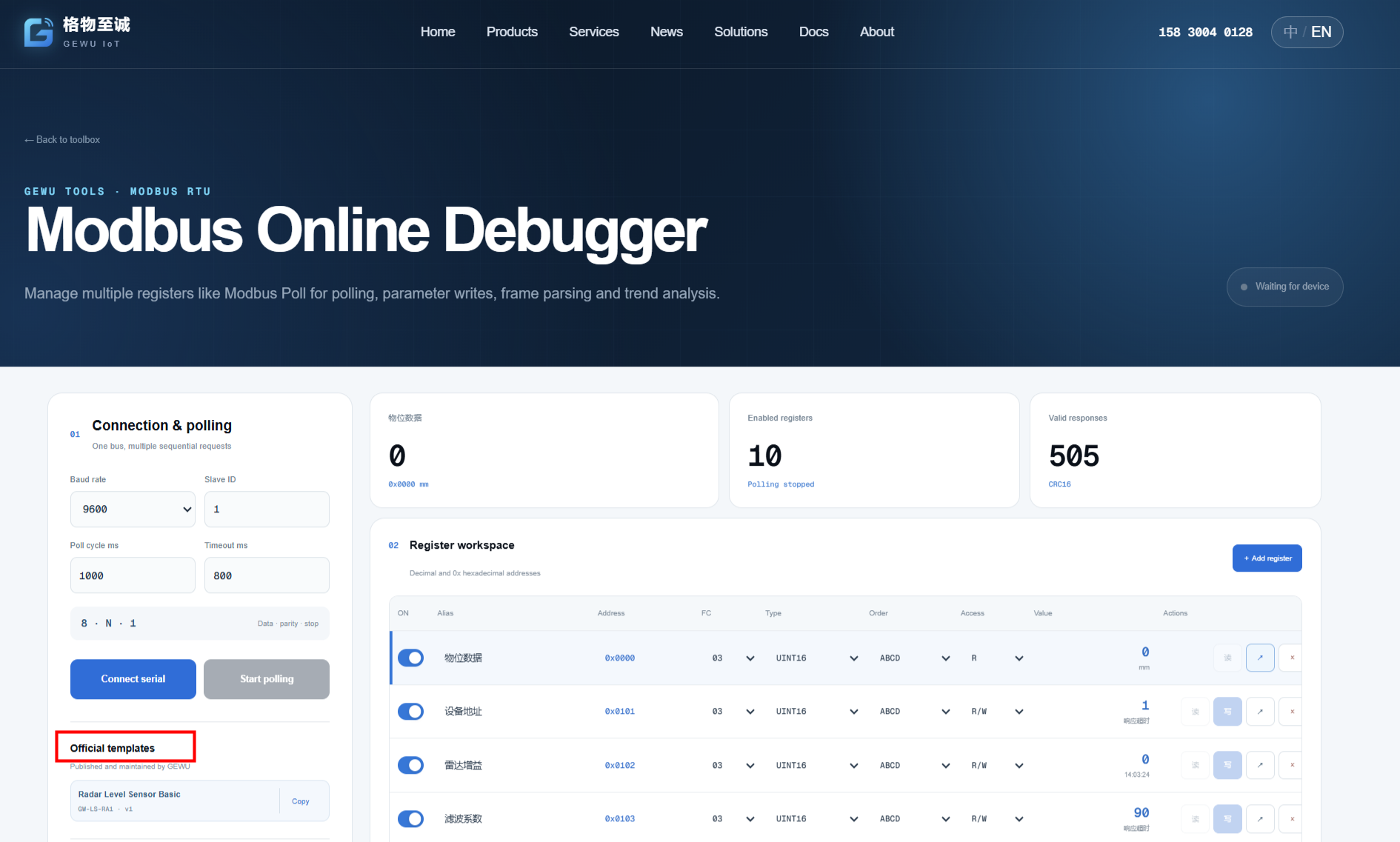Click the Add register button

(1267, 558)
